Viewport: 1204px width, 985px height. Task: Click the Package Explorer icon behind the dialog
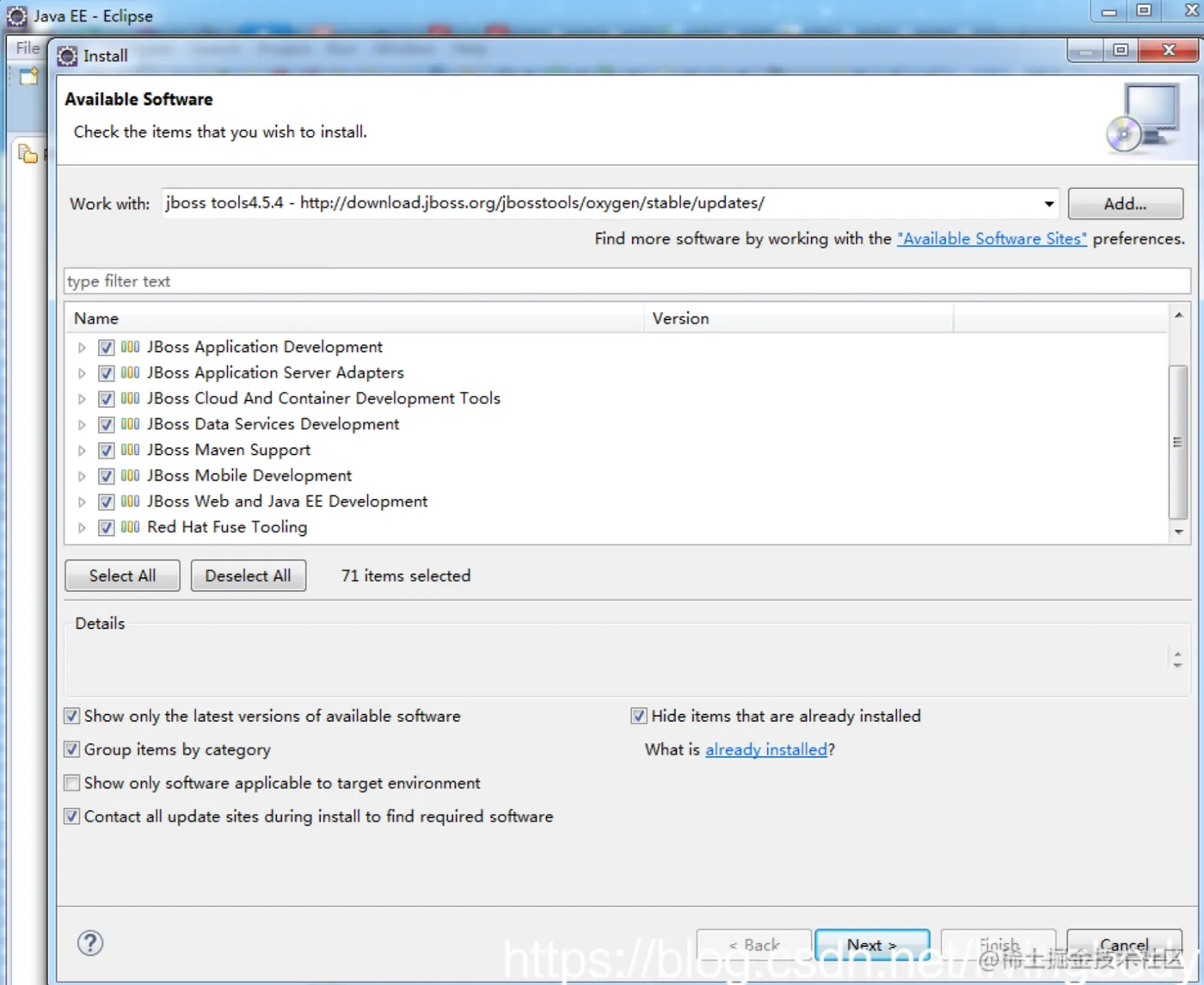point(28,154)
